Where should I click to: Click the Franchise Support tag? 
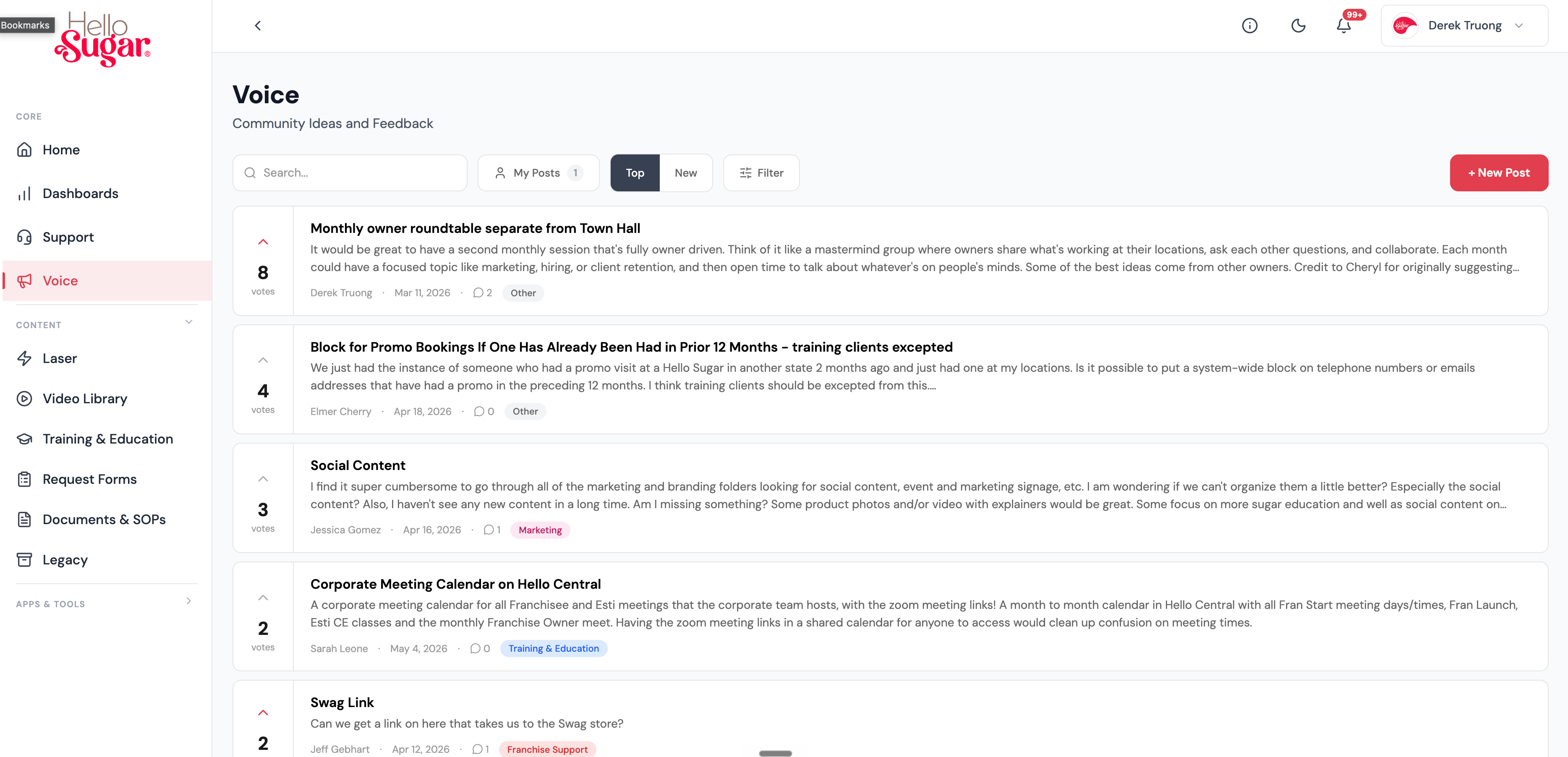coord(547,749)
